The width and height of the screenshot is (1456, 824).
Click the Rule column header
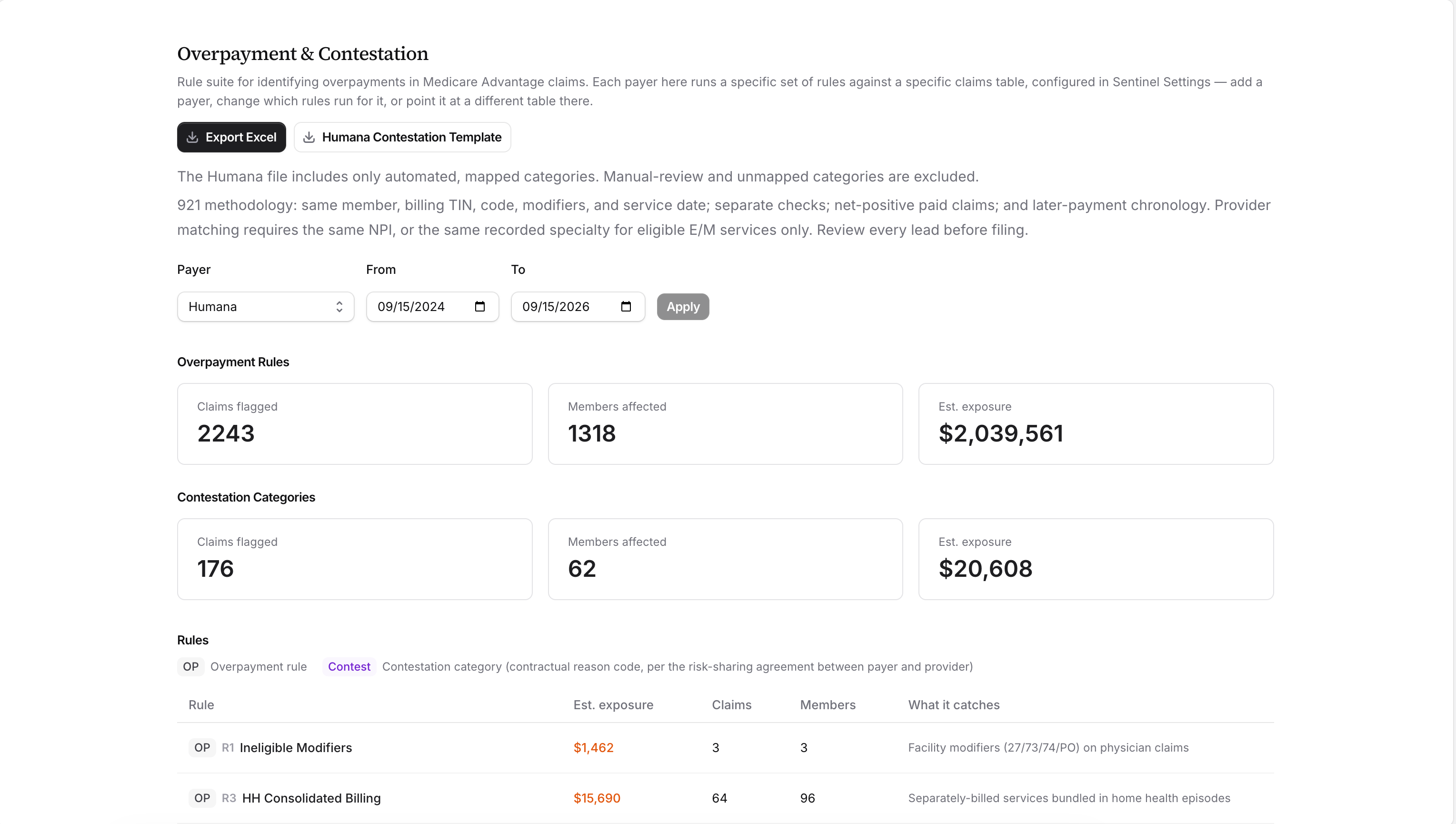tap(201, 704)
